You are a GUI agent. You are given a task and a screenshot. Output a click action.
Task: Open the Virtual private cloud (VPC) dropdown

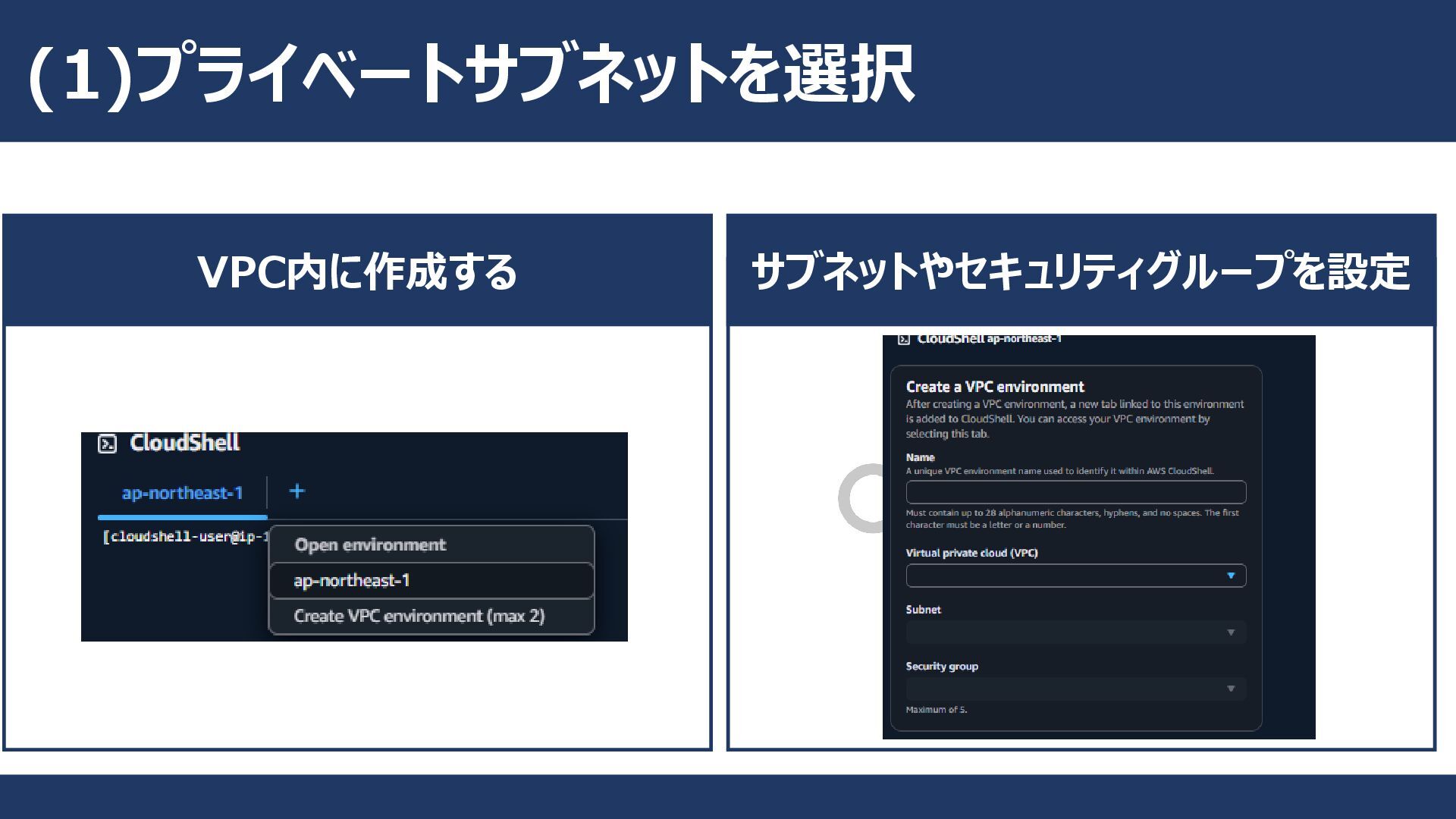coord(1075,576)
